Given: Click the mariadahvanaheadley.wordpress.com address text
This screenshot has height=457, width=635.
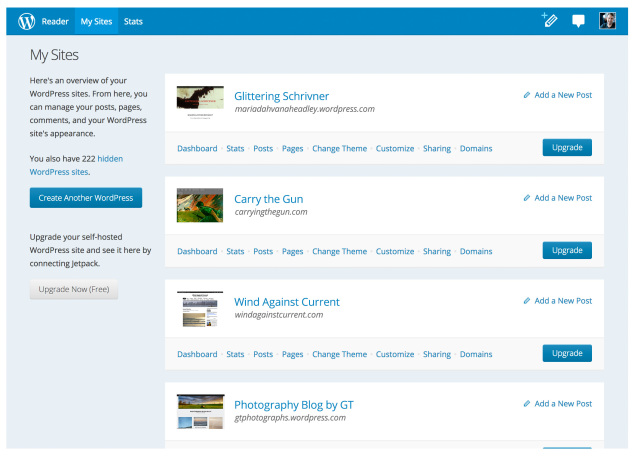Looking at the screenshot, I should click(305, 109).
